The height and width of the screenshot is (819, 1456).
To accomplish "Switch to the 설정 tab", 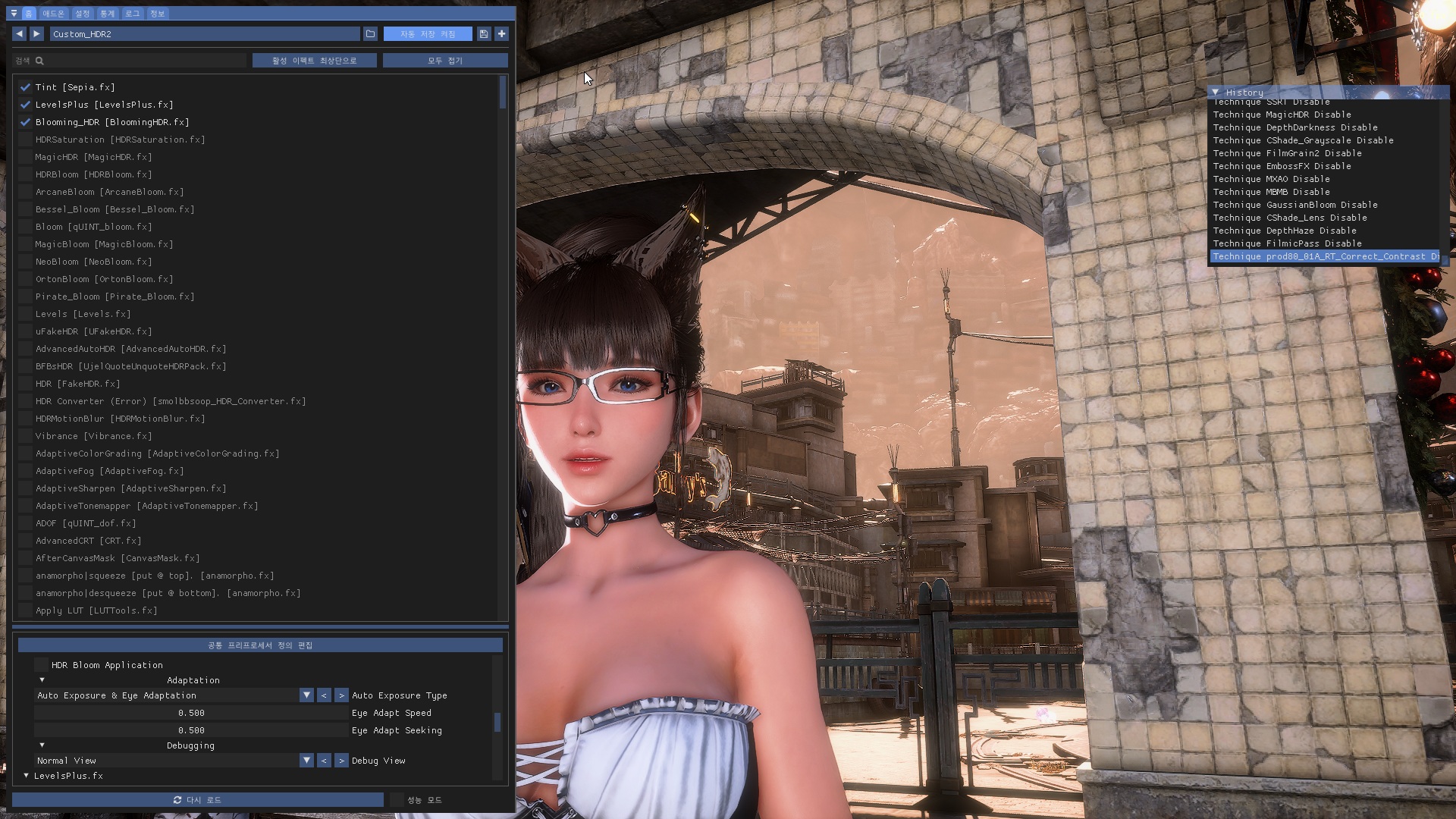I will click(82, 13).
